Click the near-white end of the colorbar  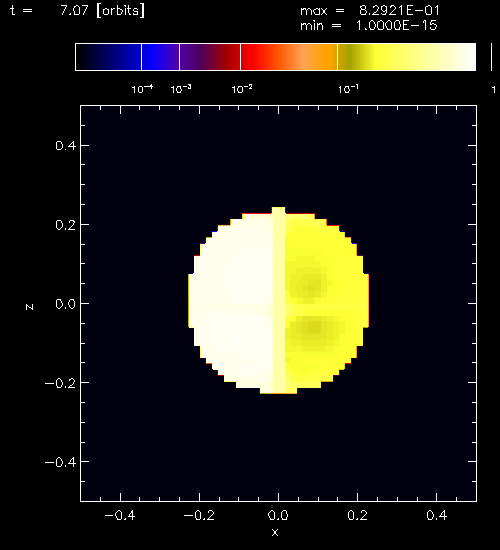pyautogui.click(x=460, y=57)
